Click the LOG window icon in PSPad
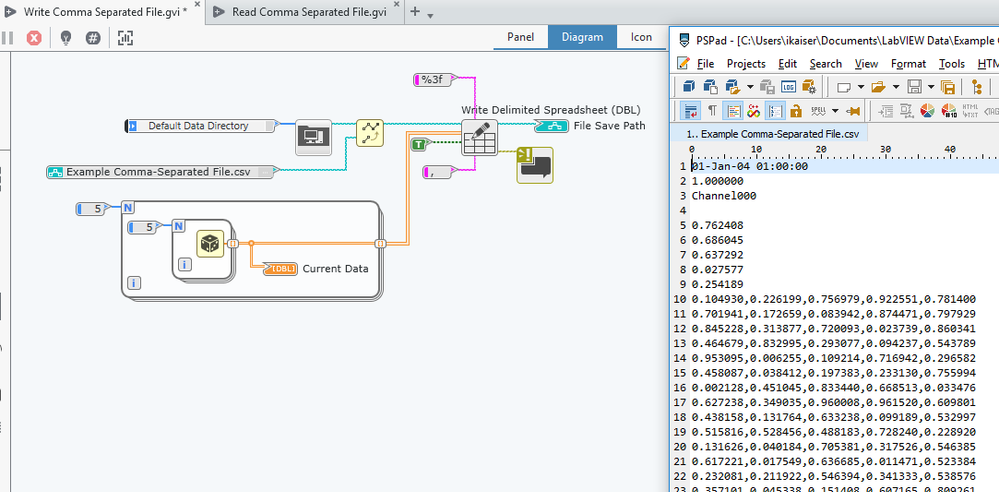The height and width of the screenshot is (492, 999). [789, 86]
